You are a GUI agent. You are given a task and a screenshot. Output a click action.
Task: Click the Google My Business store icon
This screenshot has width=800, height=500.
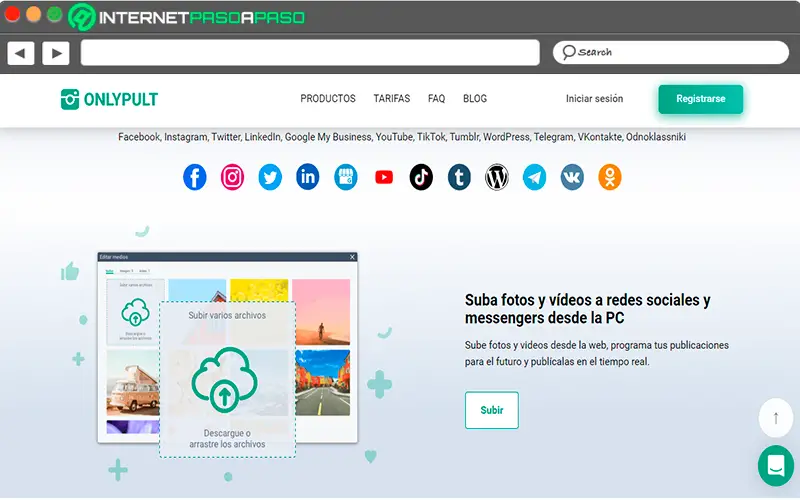[x=345, y=177]
